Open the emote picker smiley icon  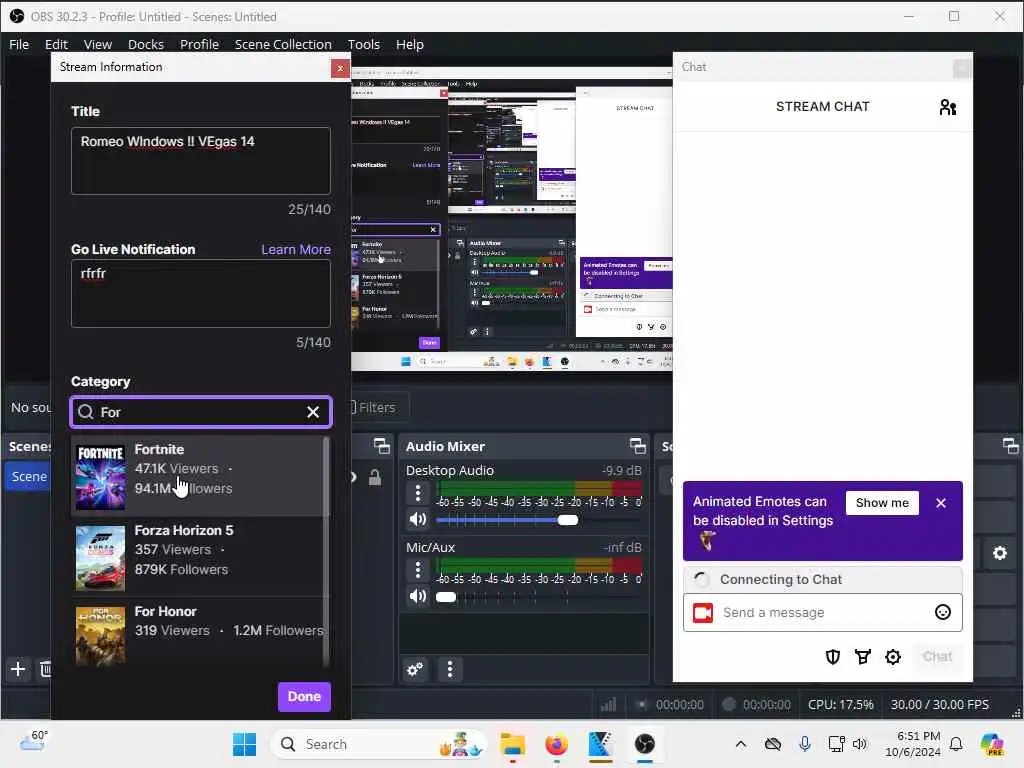coord(942,613)
